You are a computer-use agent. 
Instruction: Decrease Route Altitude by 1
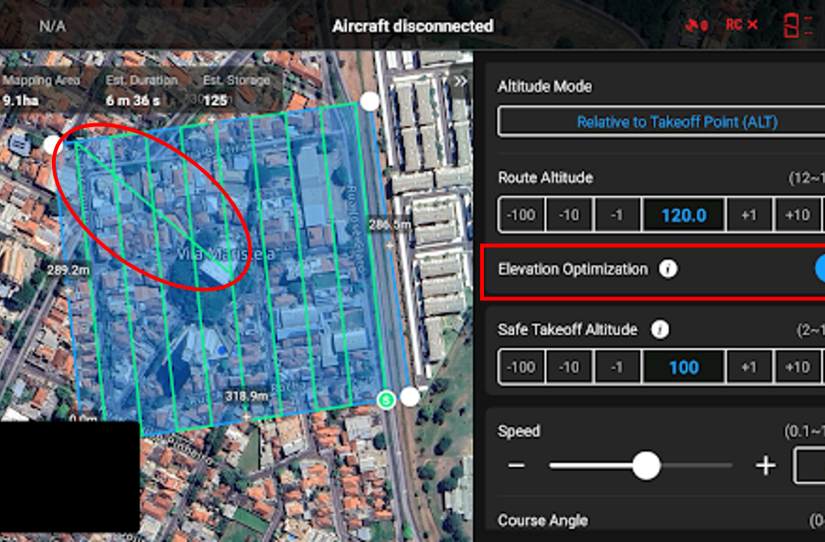click(617, 215)
